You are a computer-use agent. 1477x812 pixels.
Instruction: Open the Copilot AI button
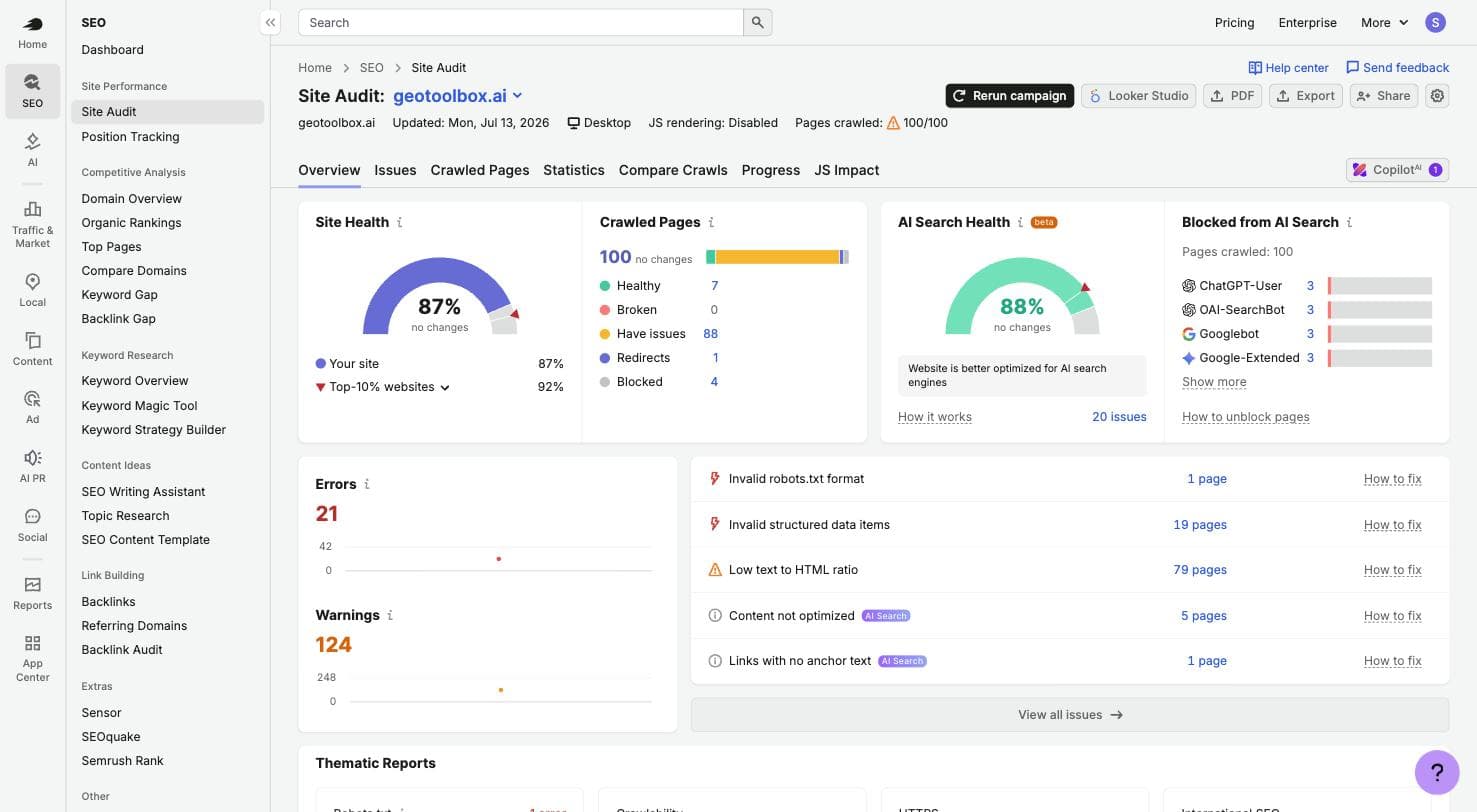pos(1397,170)
